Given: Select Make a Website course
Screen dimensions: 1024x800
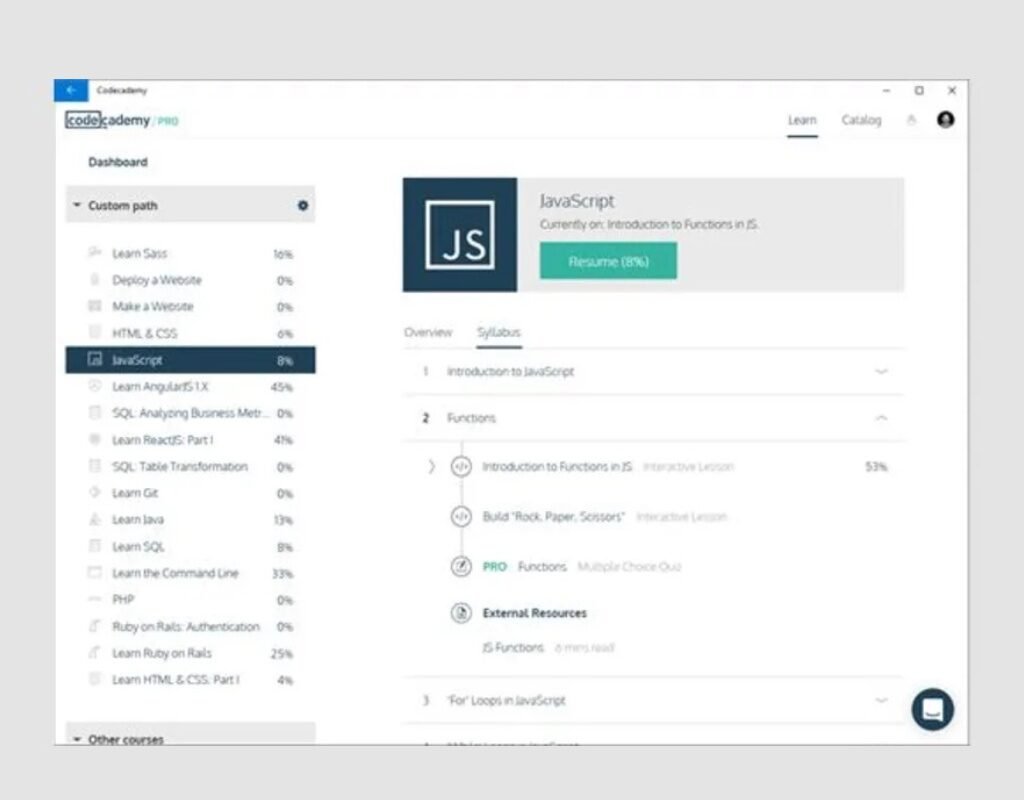Looking at the screenshot, I should pyautogui.click(x=190, y=306).
